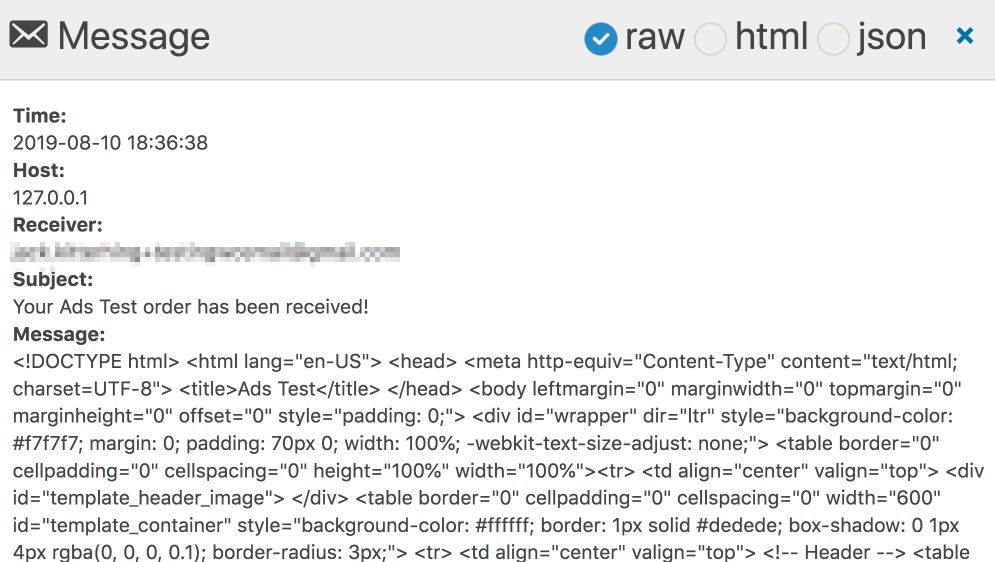995x562 pixels.
Task: Switch to html view radio button
Action: tap(710, 39)
